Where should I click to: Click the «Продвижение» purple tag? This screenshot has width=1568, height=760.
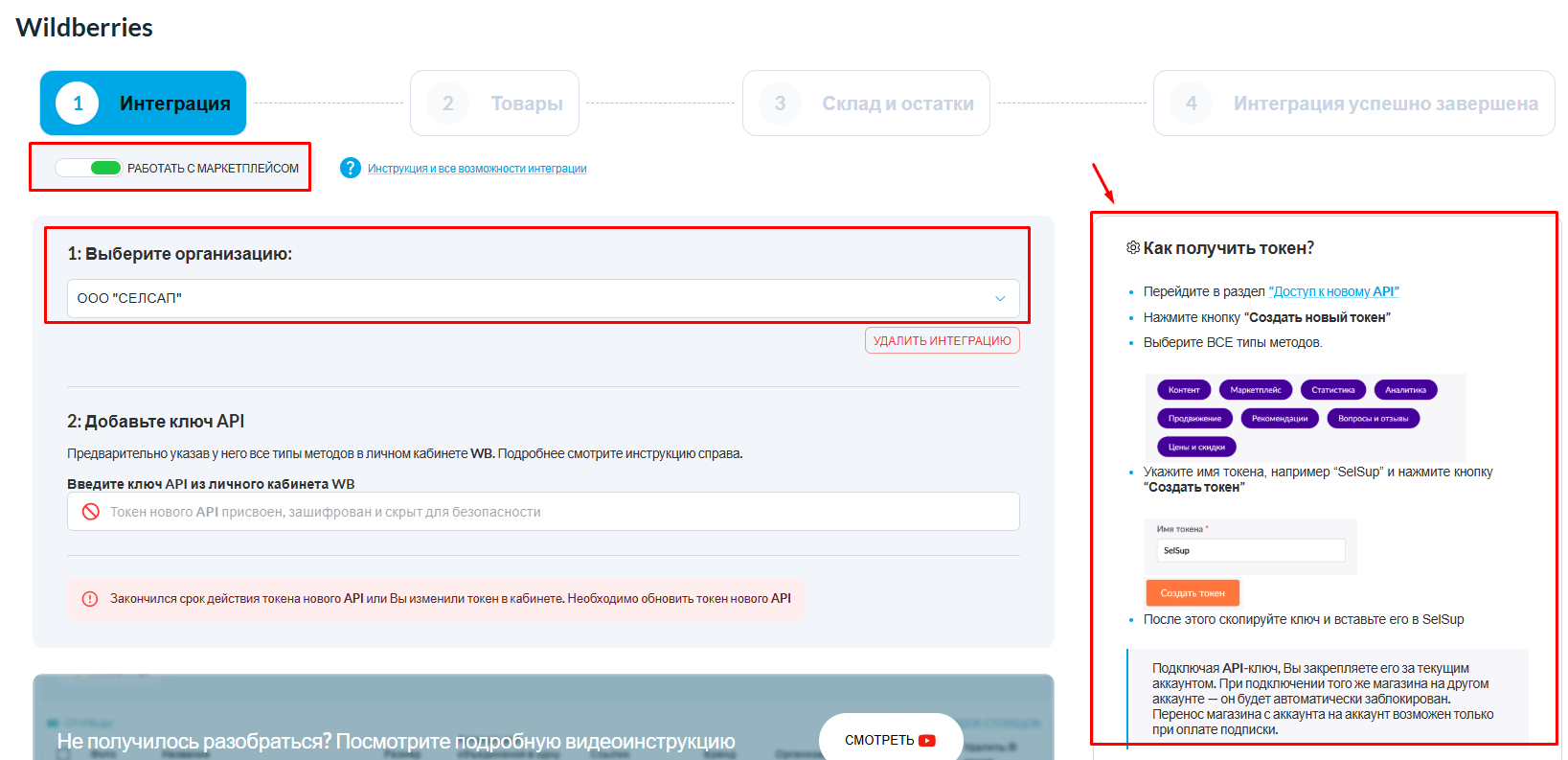point(1194,419)
